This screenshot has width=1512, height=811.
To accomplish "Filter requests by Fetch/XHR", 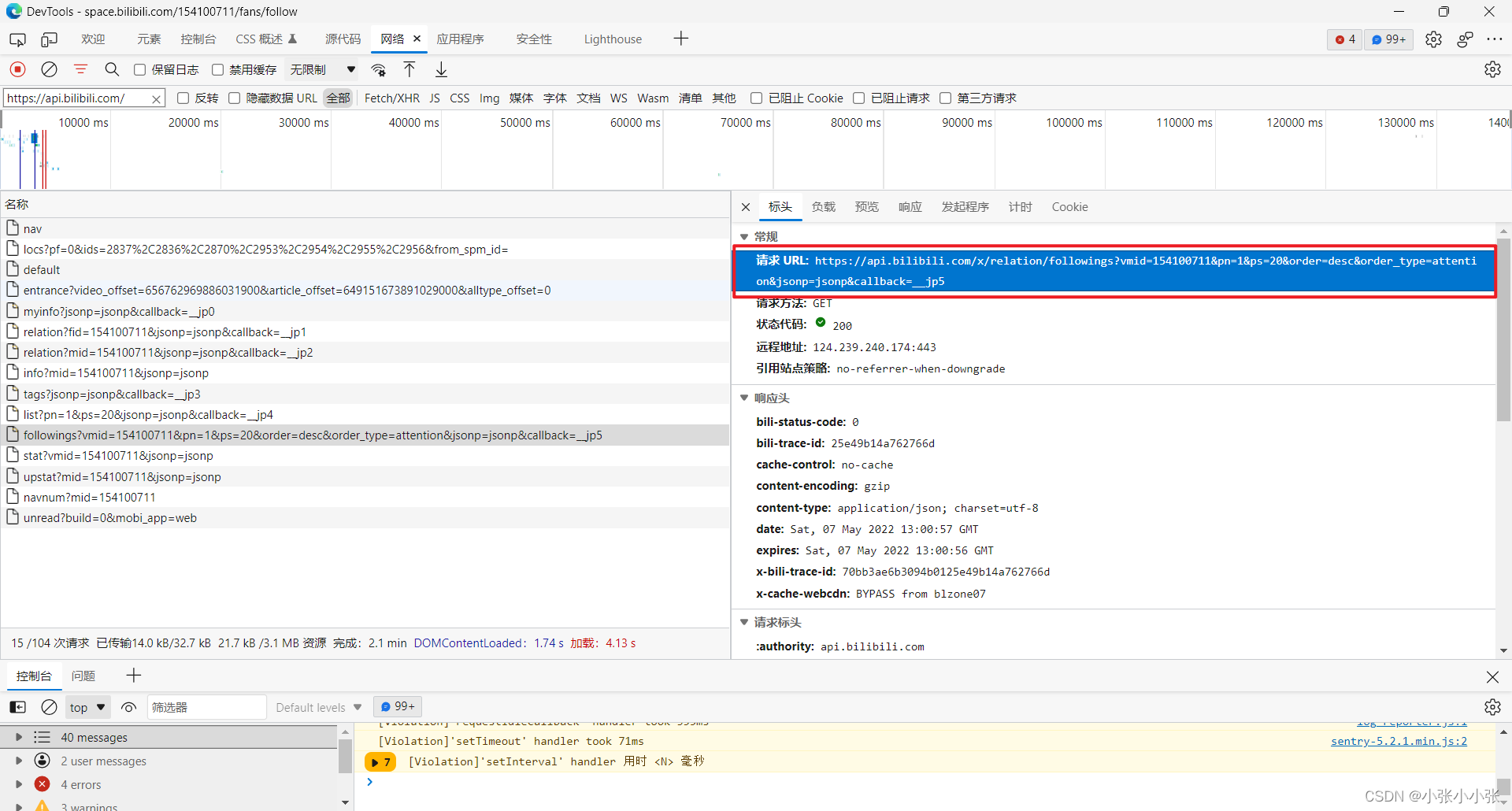I will coord(392,98).
